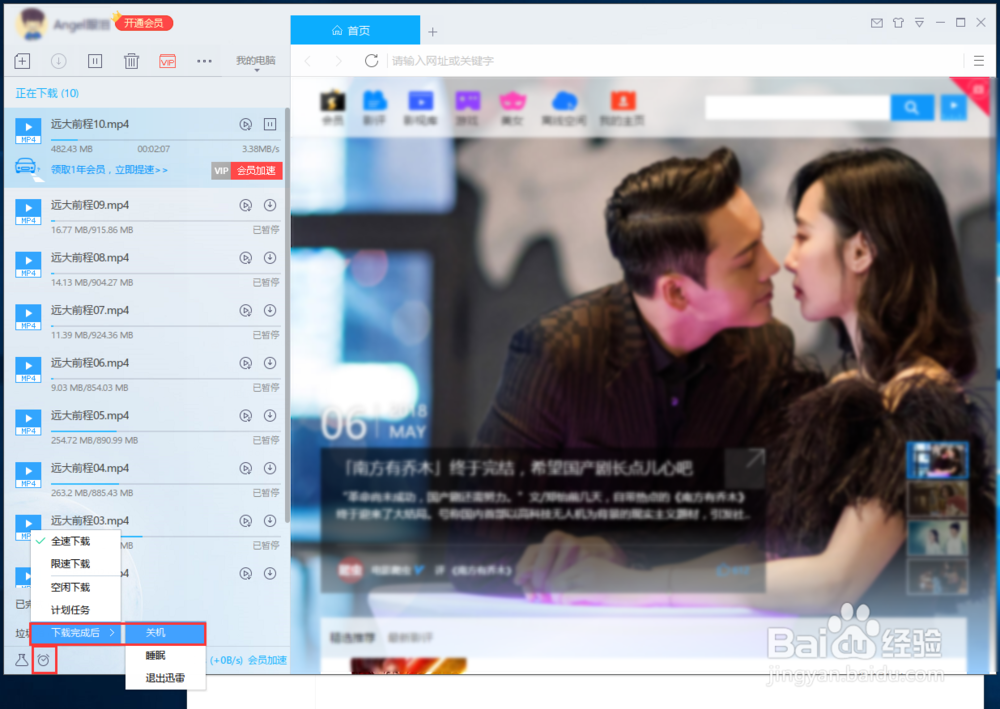Click the pause toolbar icon
This screenshot has height=709, width=1000.
[95, 61]
